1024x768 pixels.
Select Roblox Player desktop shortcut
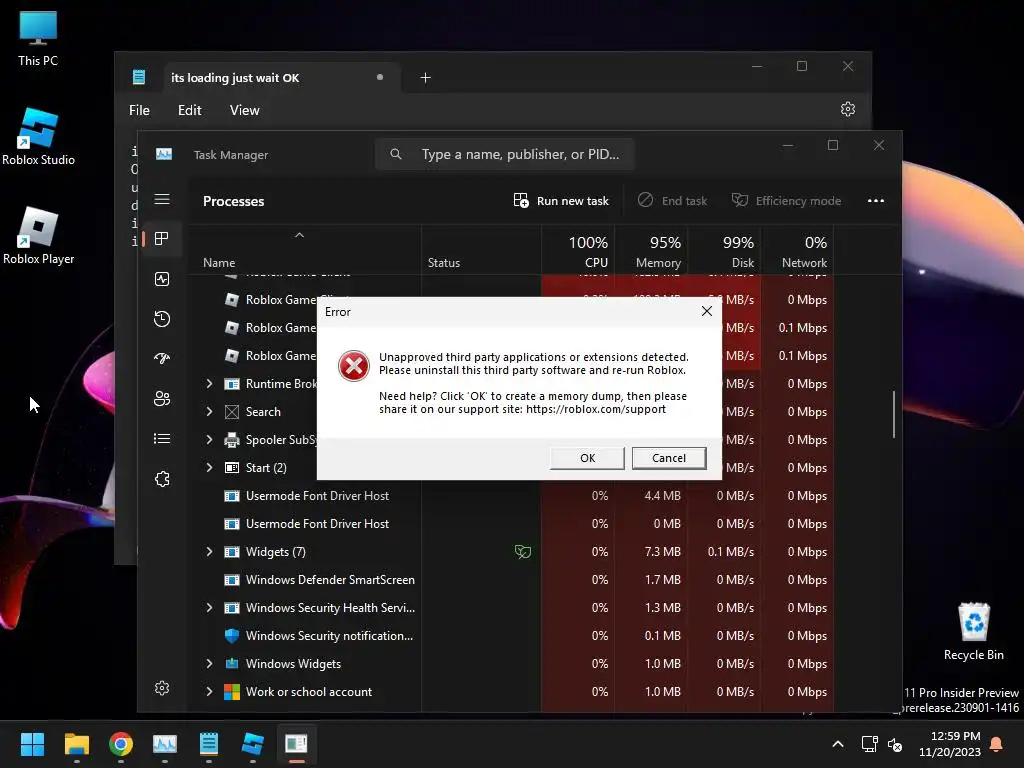pos(38,235)
